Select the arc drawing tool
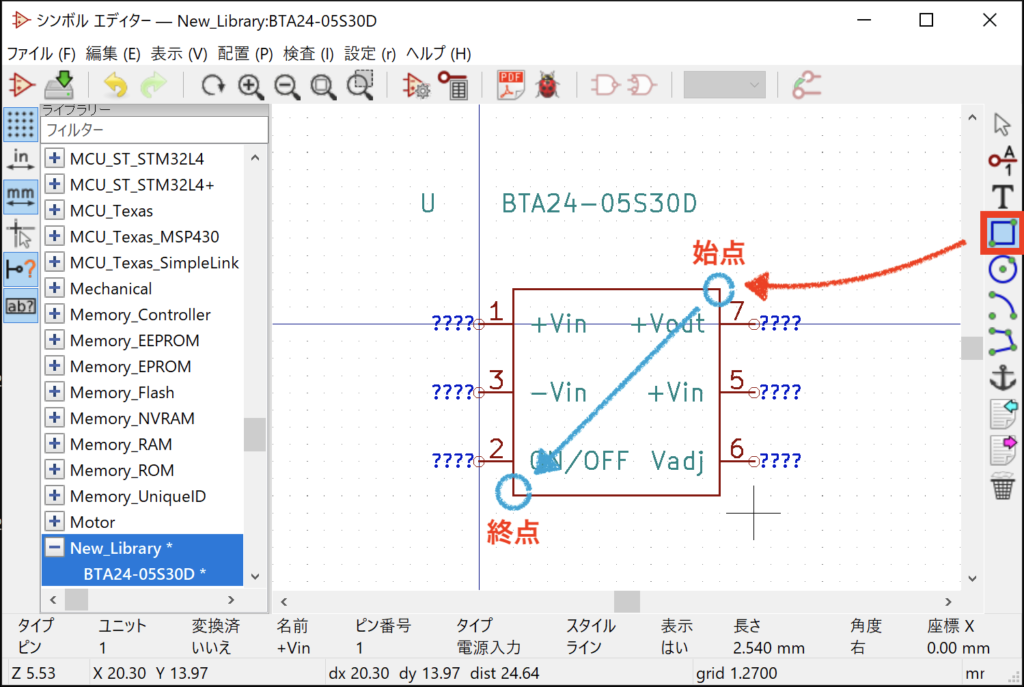The height and width of the screenshot is (687, 1024). [1002, 305]
